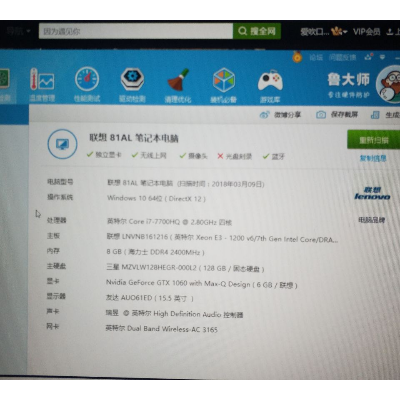Viewport: 400px width, 400px height.
Task: Open 游戏库 game library gamepad
Action: pyautogui.click(x=270, y=86)
